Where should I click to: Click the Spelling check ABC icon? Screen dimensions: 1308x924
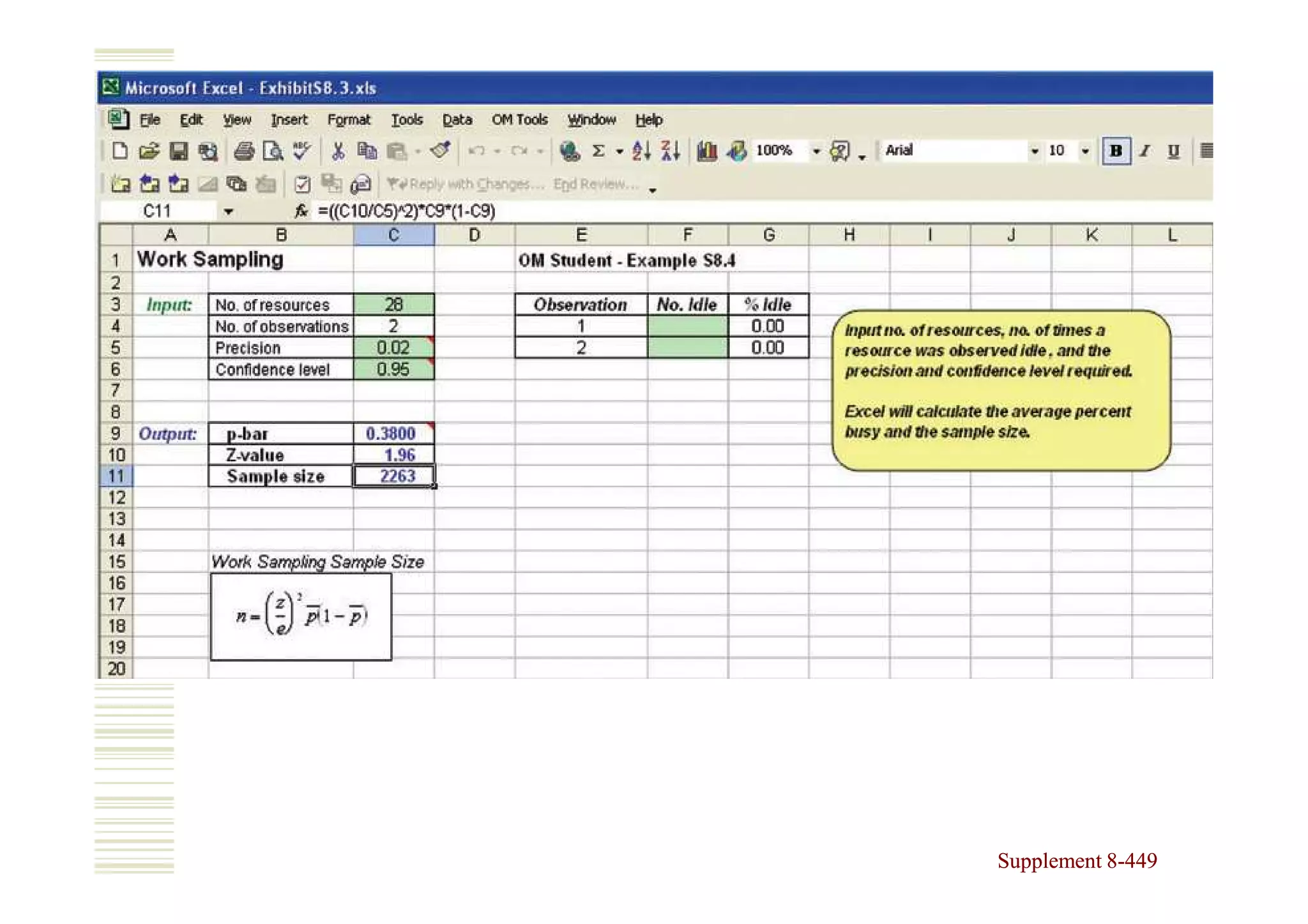301,151
